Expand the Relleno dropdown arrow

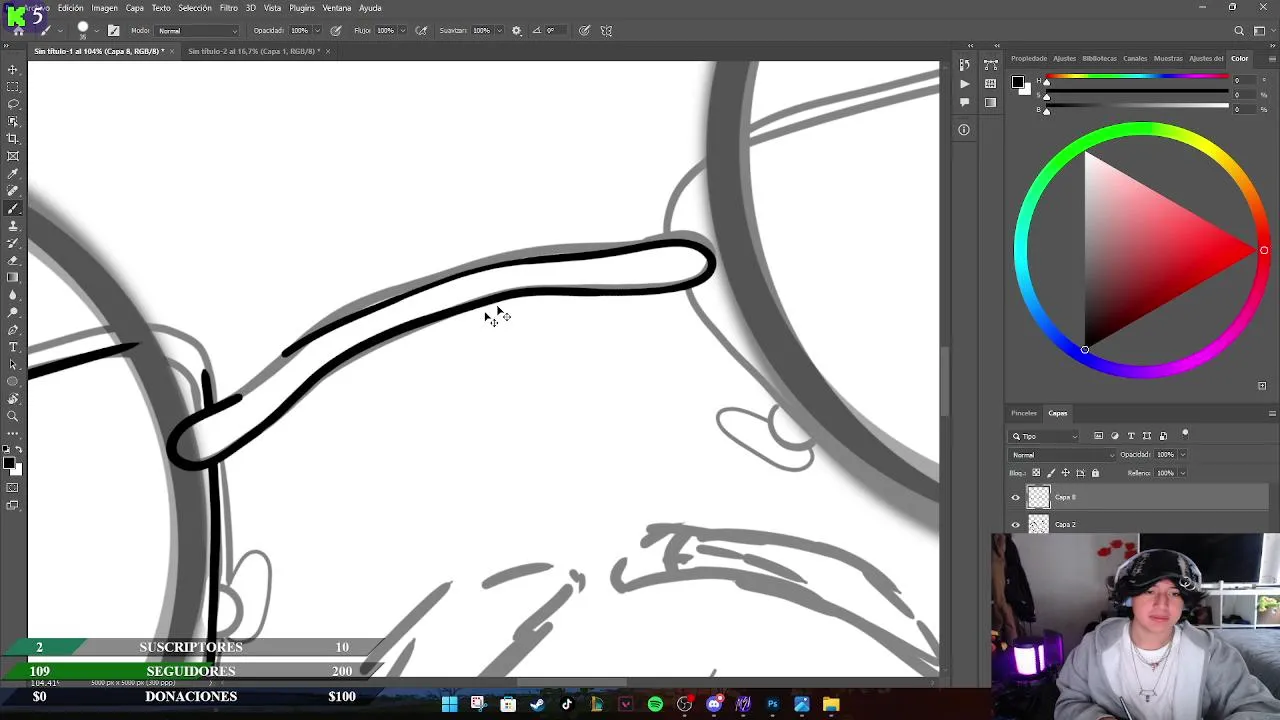tap(1183, 473)
